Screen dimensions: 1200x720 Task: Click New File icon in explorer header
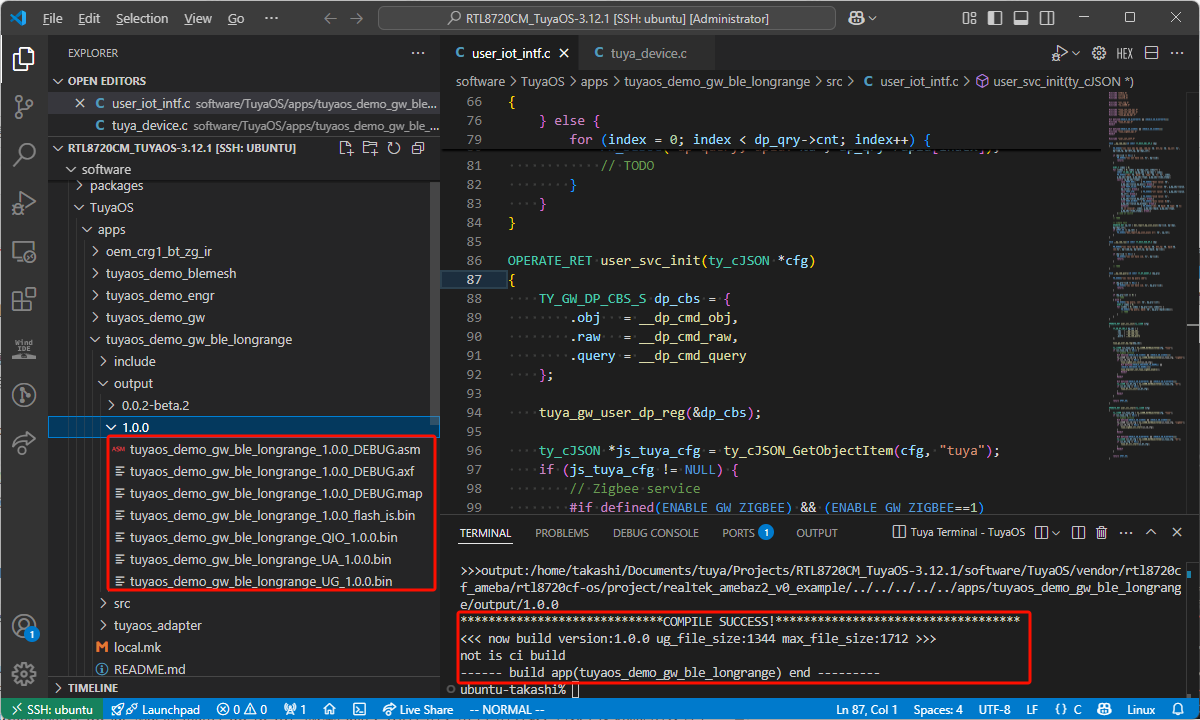pos(346,148)
